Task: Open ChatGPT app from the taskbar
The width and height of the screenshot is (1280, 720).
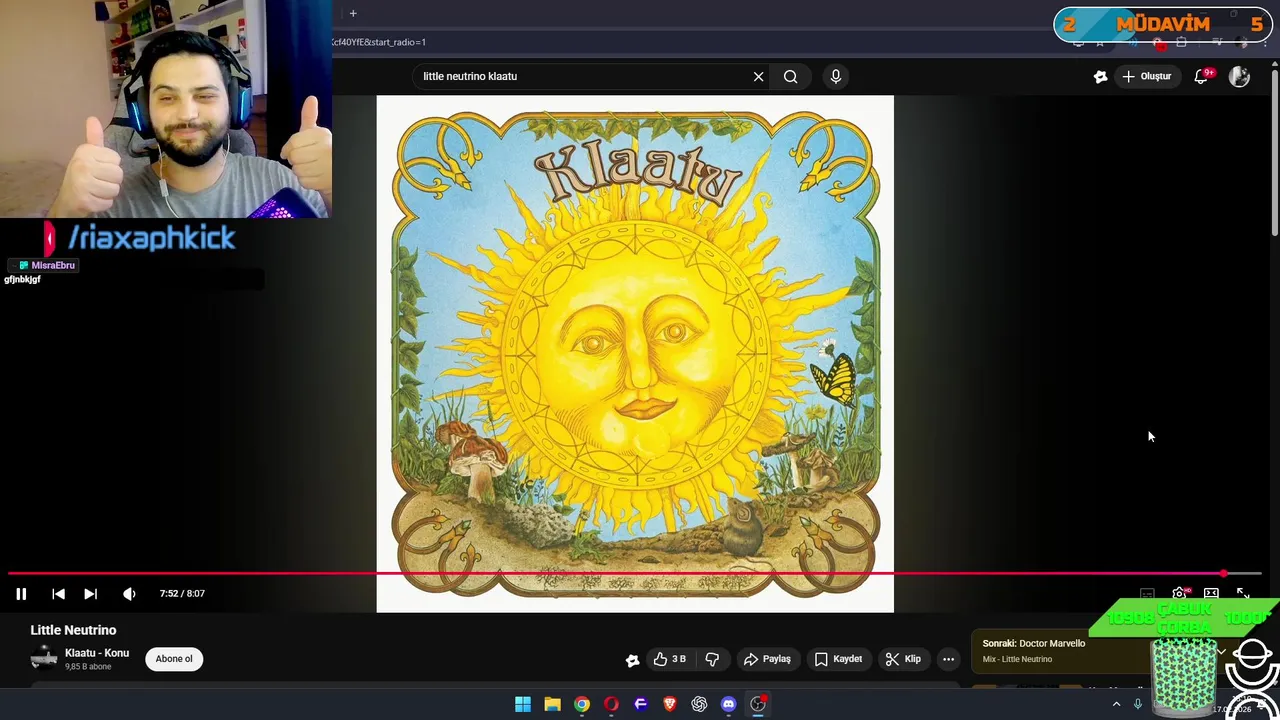Action: (x=699, y=704)
